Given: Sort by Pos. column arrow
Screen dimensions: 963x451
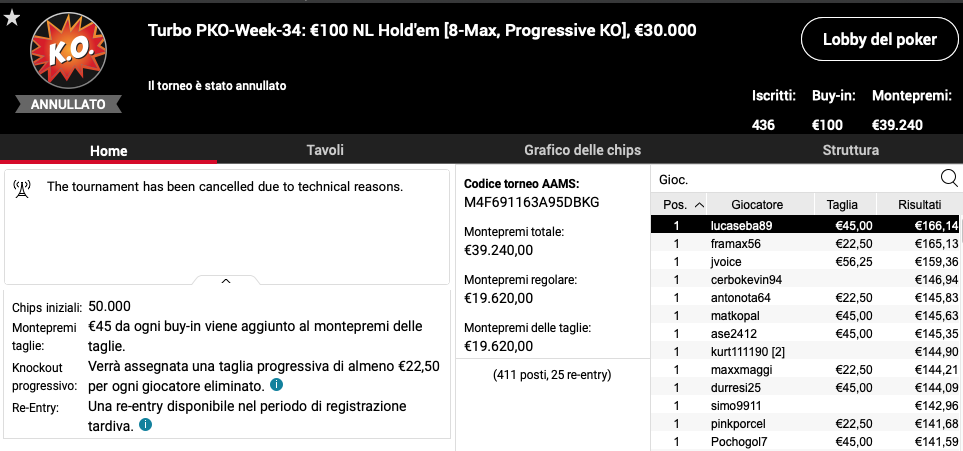Looking at the screenshot, I should pyautogui.click(x=699, y=205).
